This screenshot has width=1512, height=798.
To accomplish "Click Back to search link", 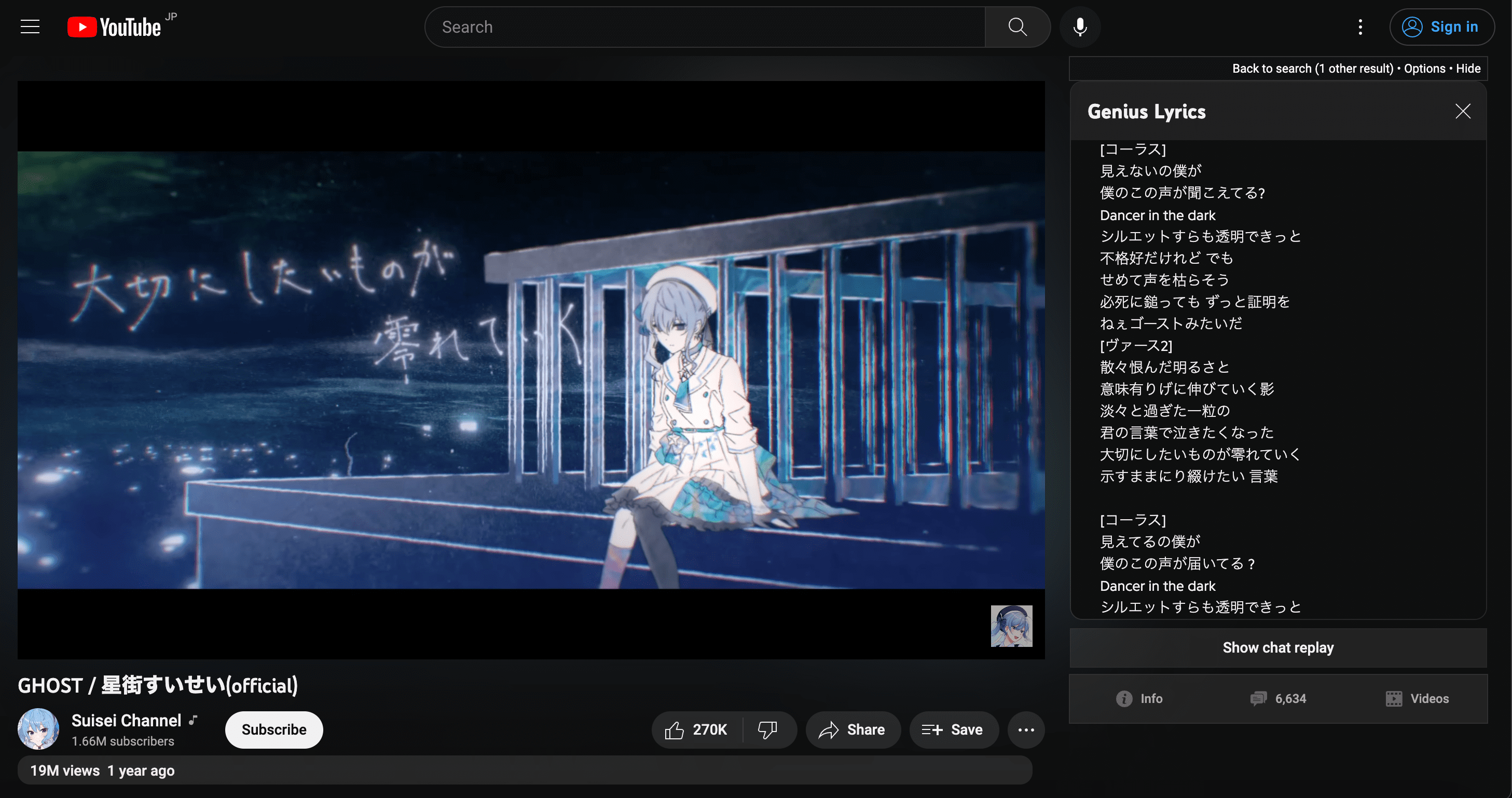I will 1312,69.
